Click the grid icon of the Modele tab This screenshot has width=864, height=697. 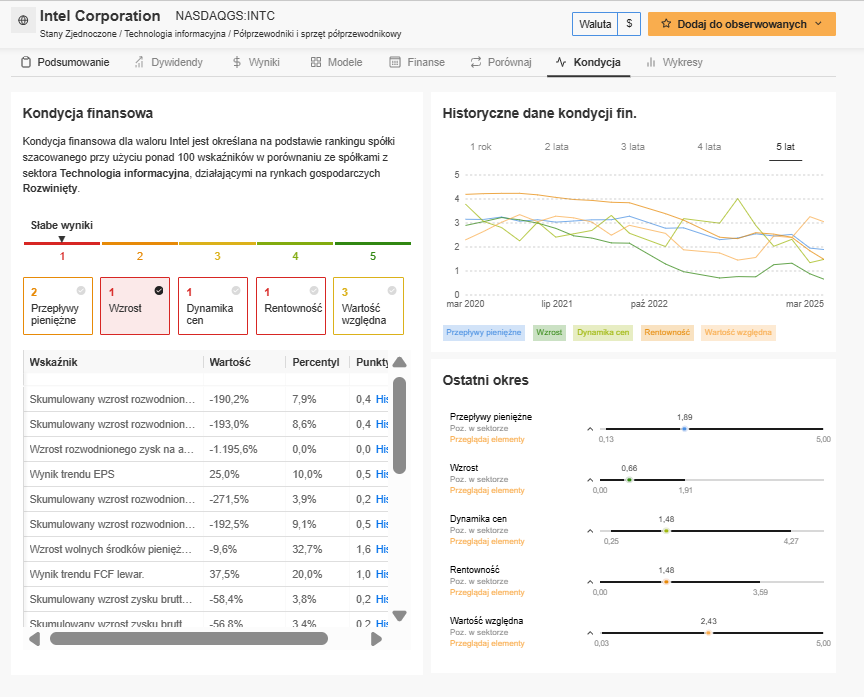[x=316, y=62]
